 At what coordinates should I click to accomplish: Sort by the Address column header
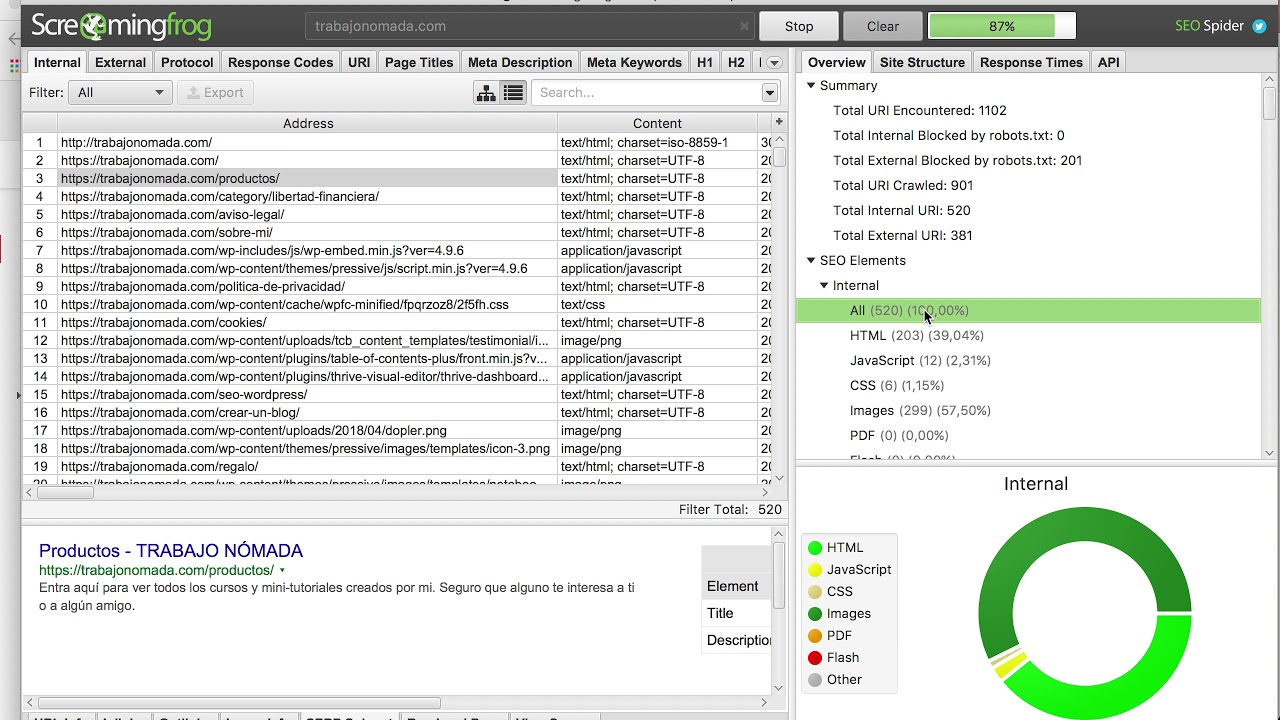tap(308, 123)
